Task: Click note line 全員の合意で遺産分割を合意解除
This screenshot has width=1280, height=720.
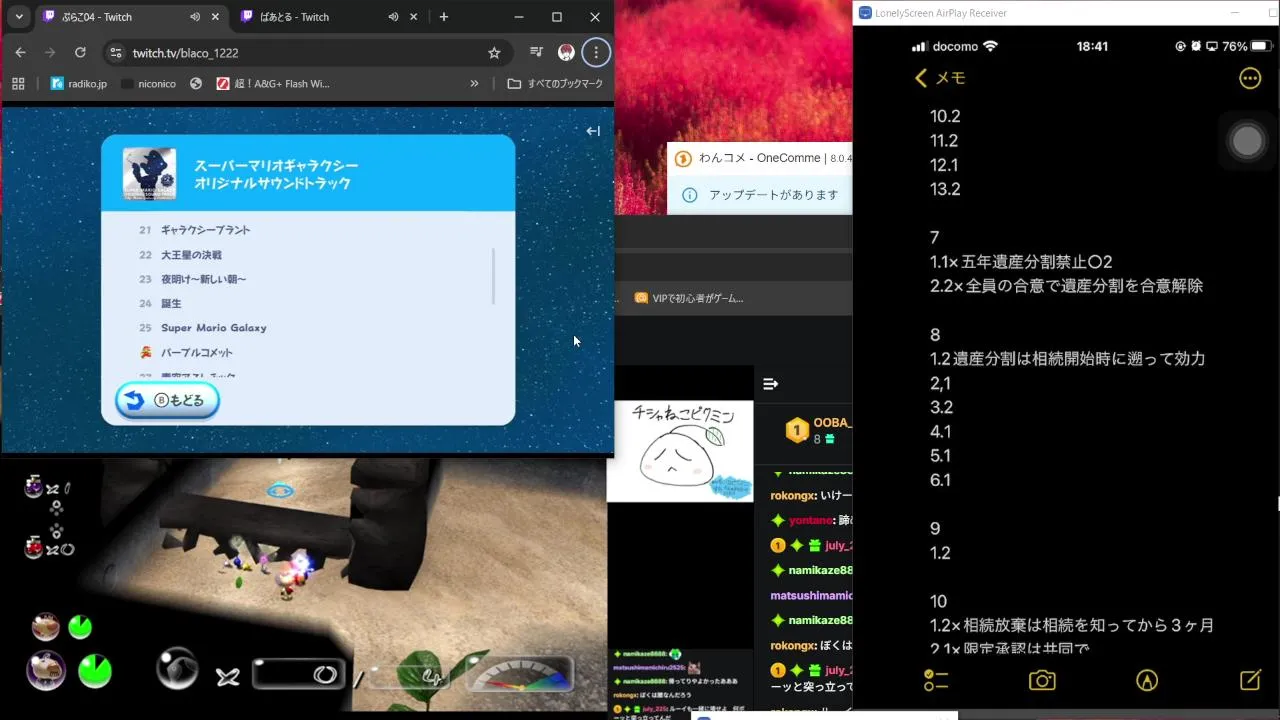Action: point(1066,286)
